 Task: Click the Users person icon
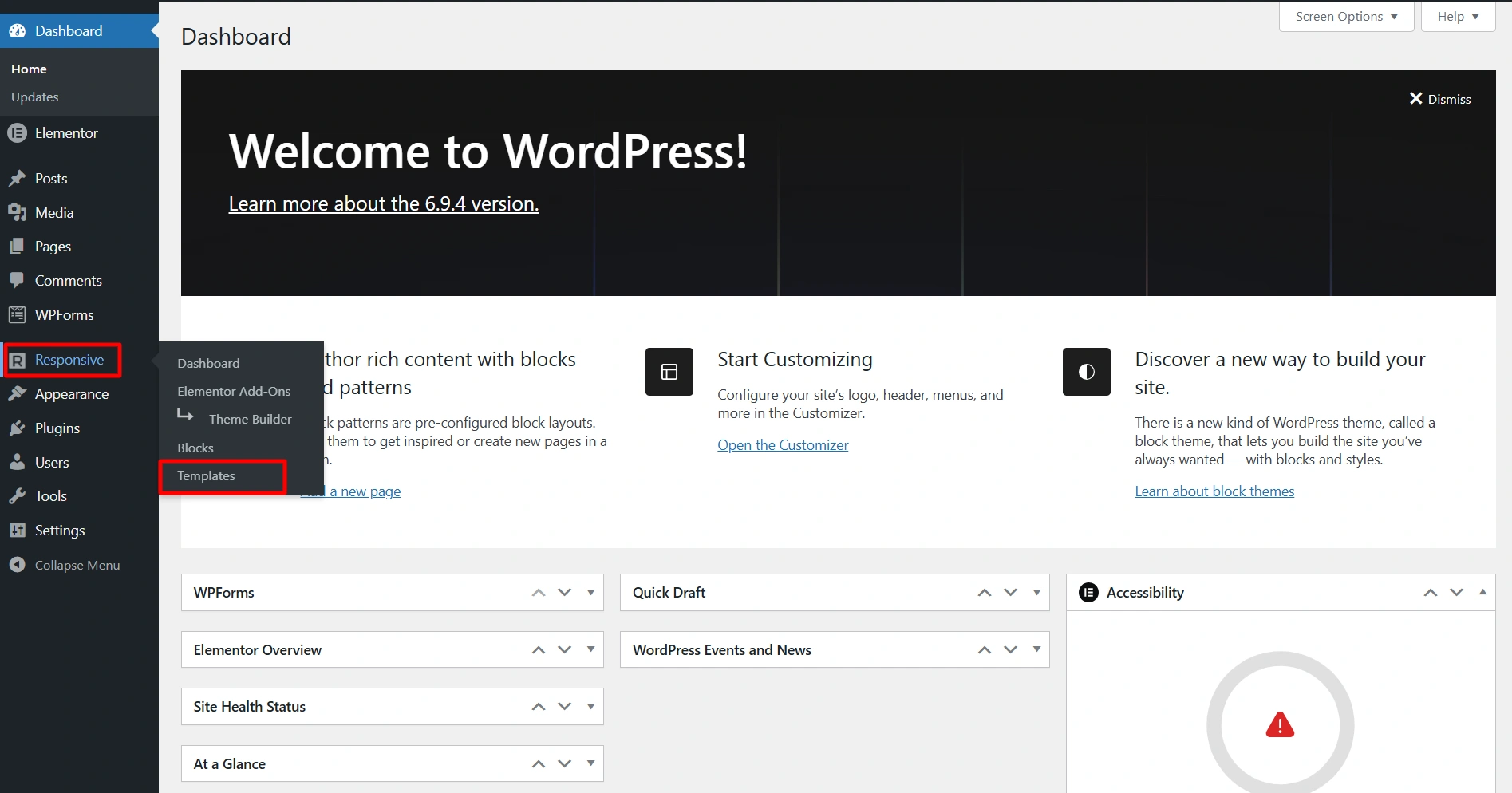coord(18,463)
